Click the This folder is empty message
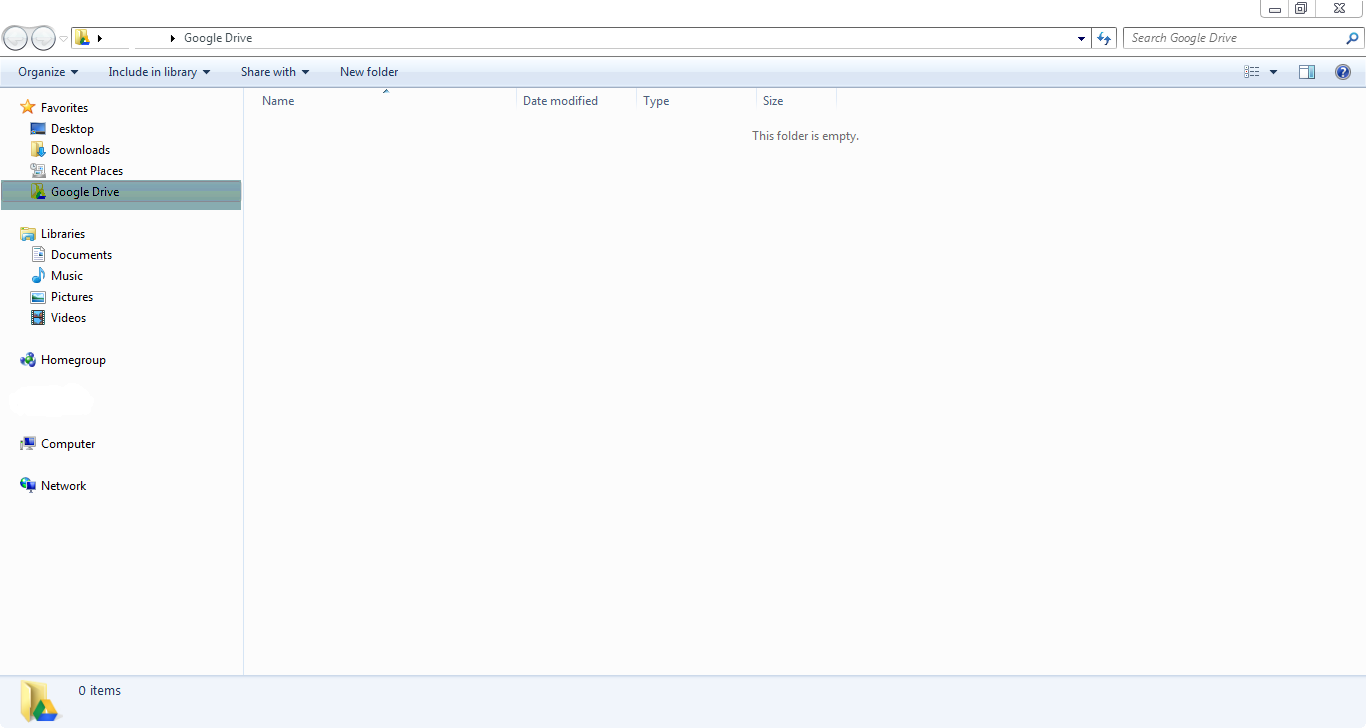The height and width of the screenshot is (728, 1366). (805, 136)
